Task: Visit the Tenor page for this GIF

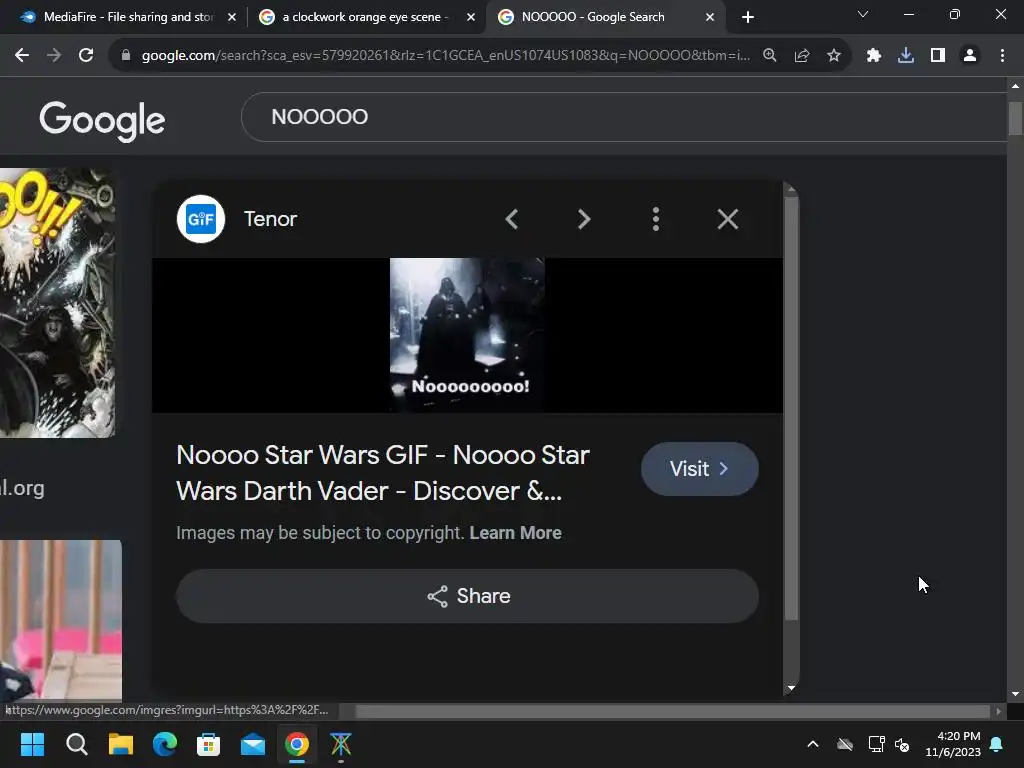Action: click(x=699, y=468)
